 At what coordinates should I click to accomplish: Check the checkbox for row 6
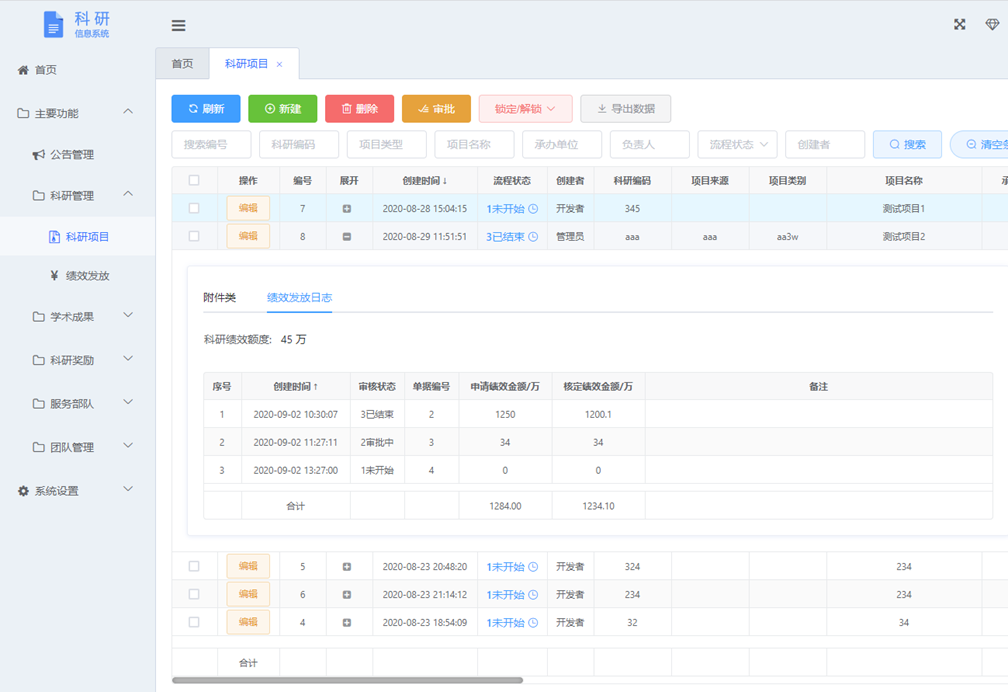coord(194,594)
